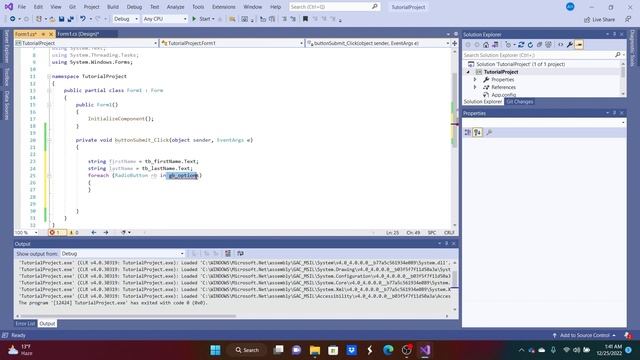Click the top Search (Ctrl+Q) box

pyautogui.click(x=334, y=7)
